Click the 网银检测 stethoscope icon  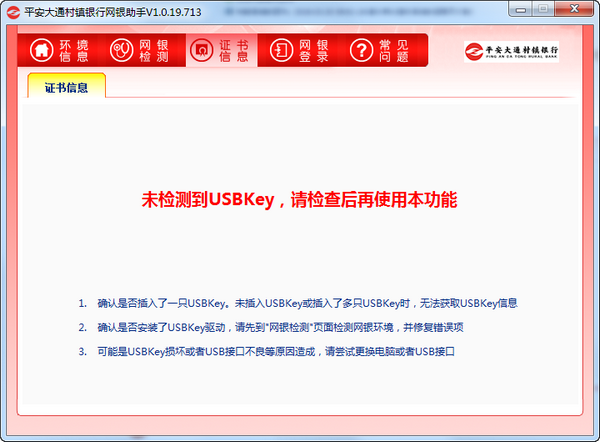click(121, 50)
